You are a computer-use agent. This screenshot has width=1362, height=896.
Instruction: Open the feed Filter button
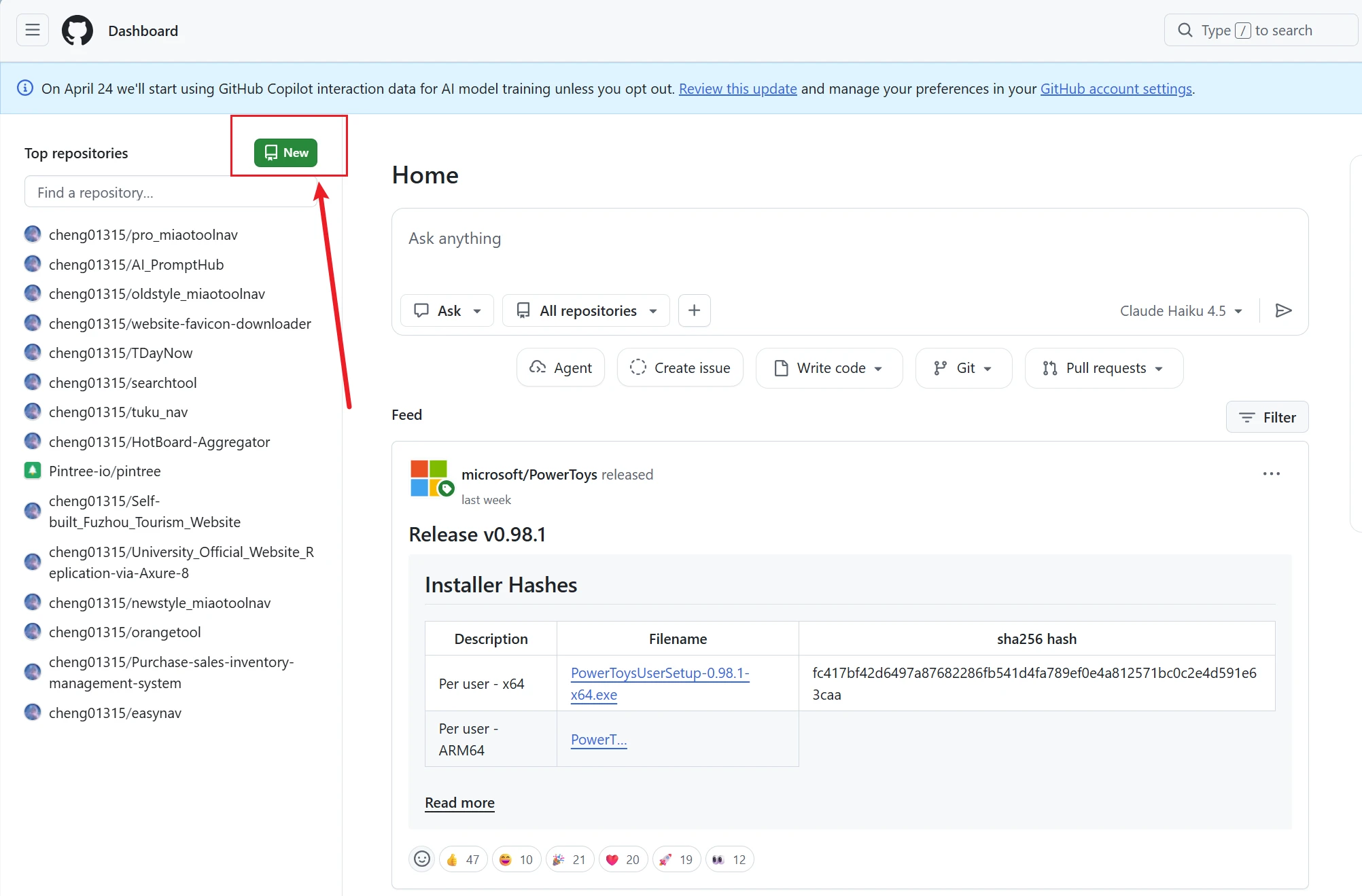(1267, 417)
